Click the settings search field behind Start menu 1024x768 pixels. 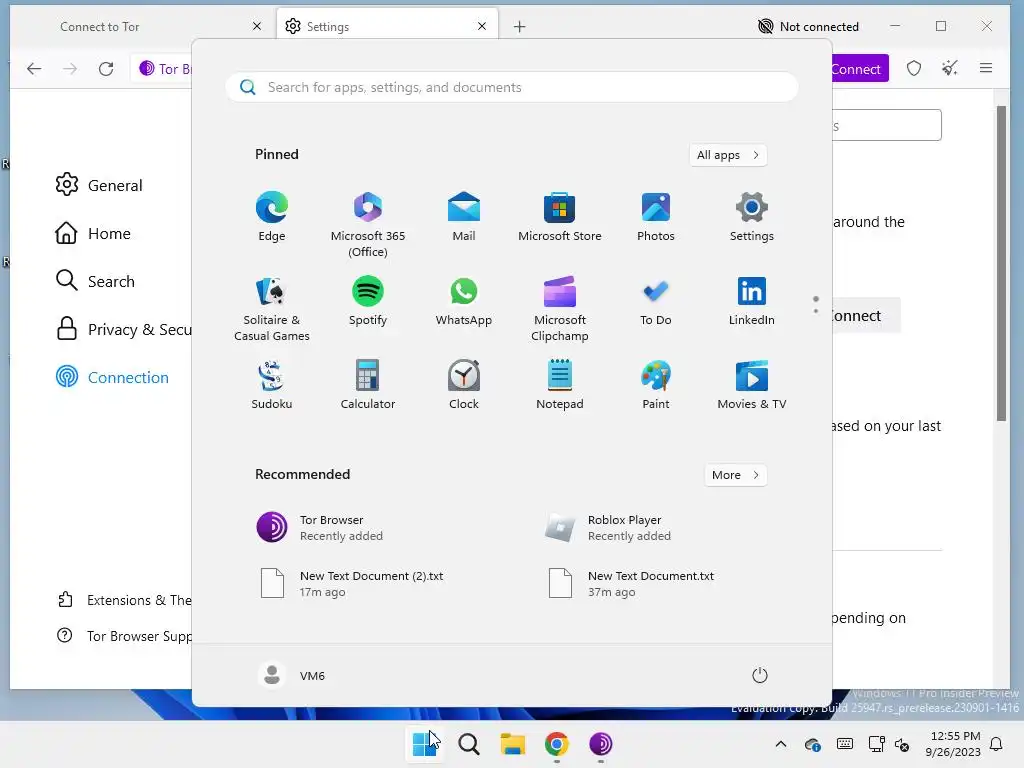[x=887, y=125]
